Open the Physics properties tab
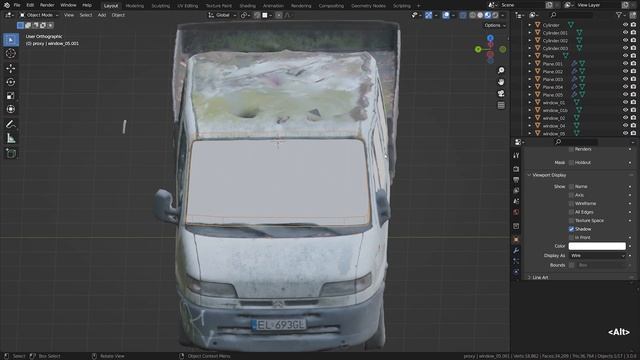 click(516, 271)
